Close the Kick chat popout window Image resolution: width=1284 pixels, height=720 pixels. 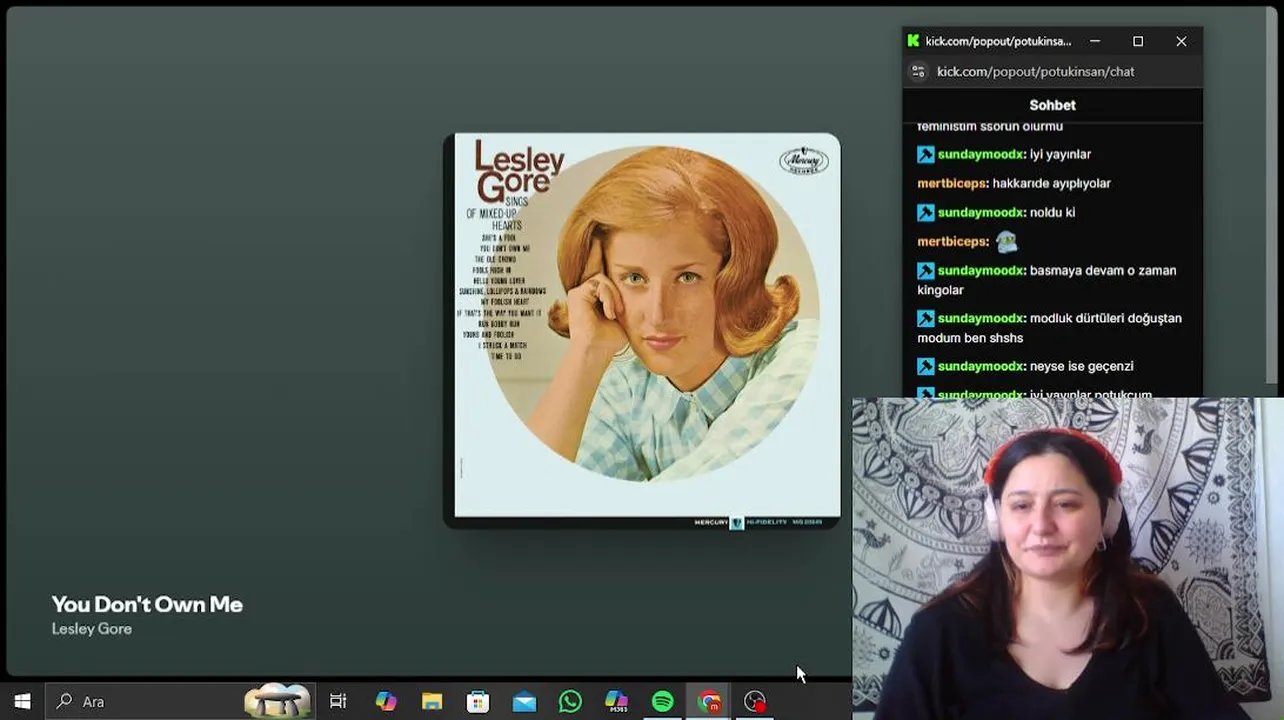pos(1181,41)
